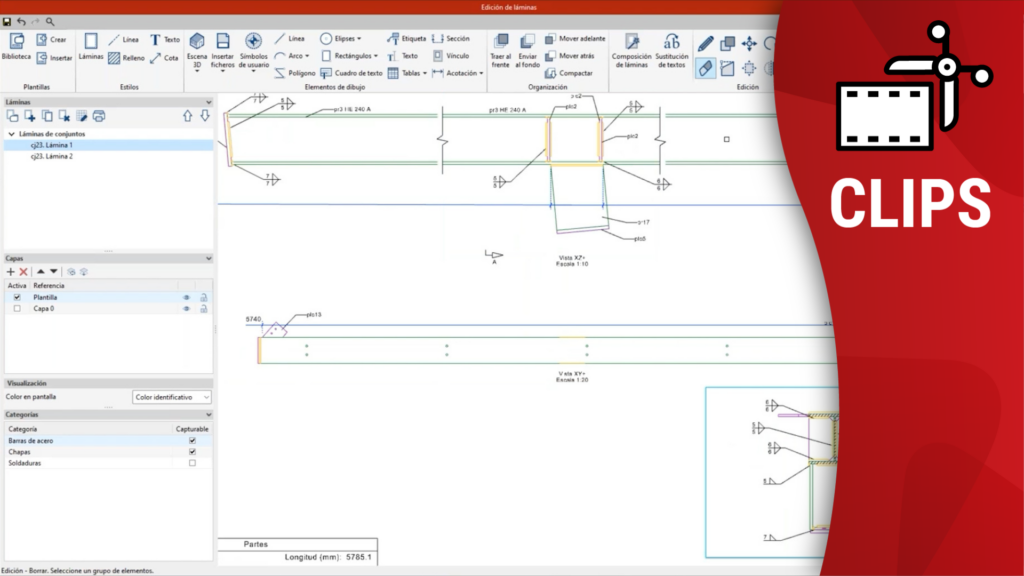Image resolution: width=1024 pixels, height=576 pixels.
Task: Collapse the Láminas de conjuntos tree node
Action: coord(11,133)
